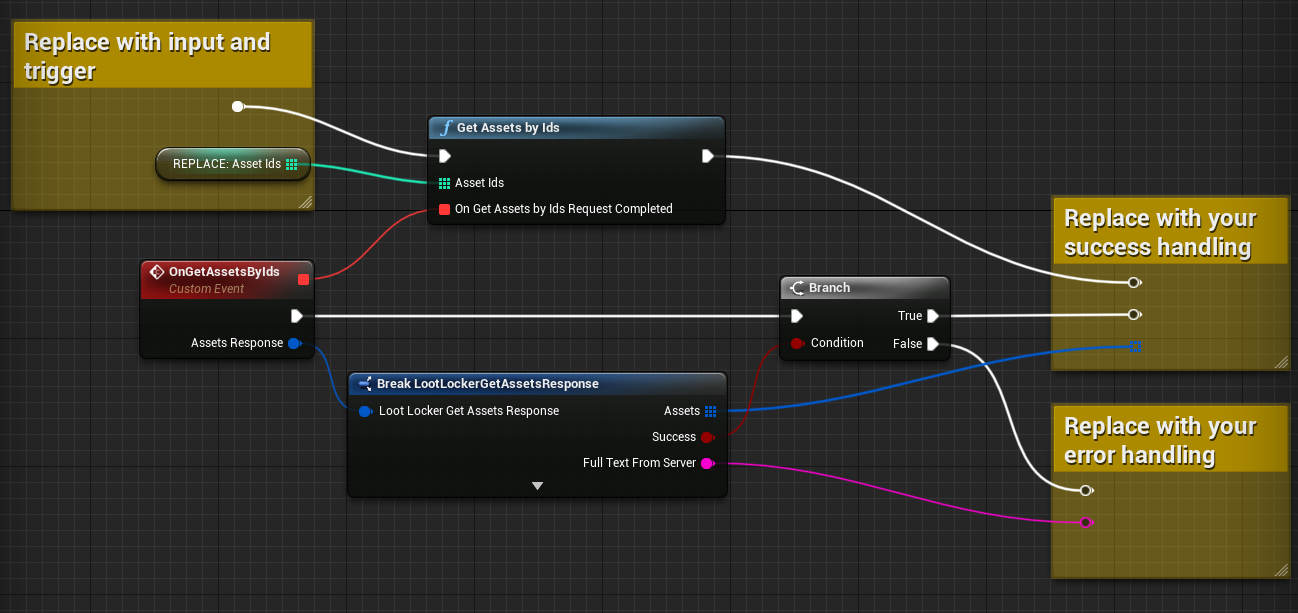
Task: Click the Branch True execution output pin
Action: point(932,316)
